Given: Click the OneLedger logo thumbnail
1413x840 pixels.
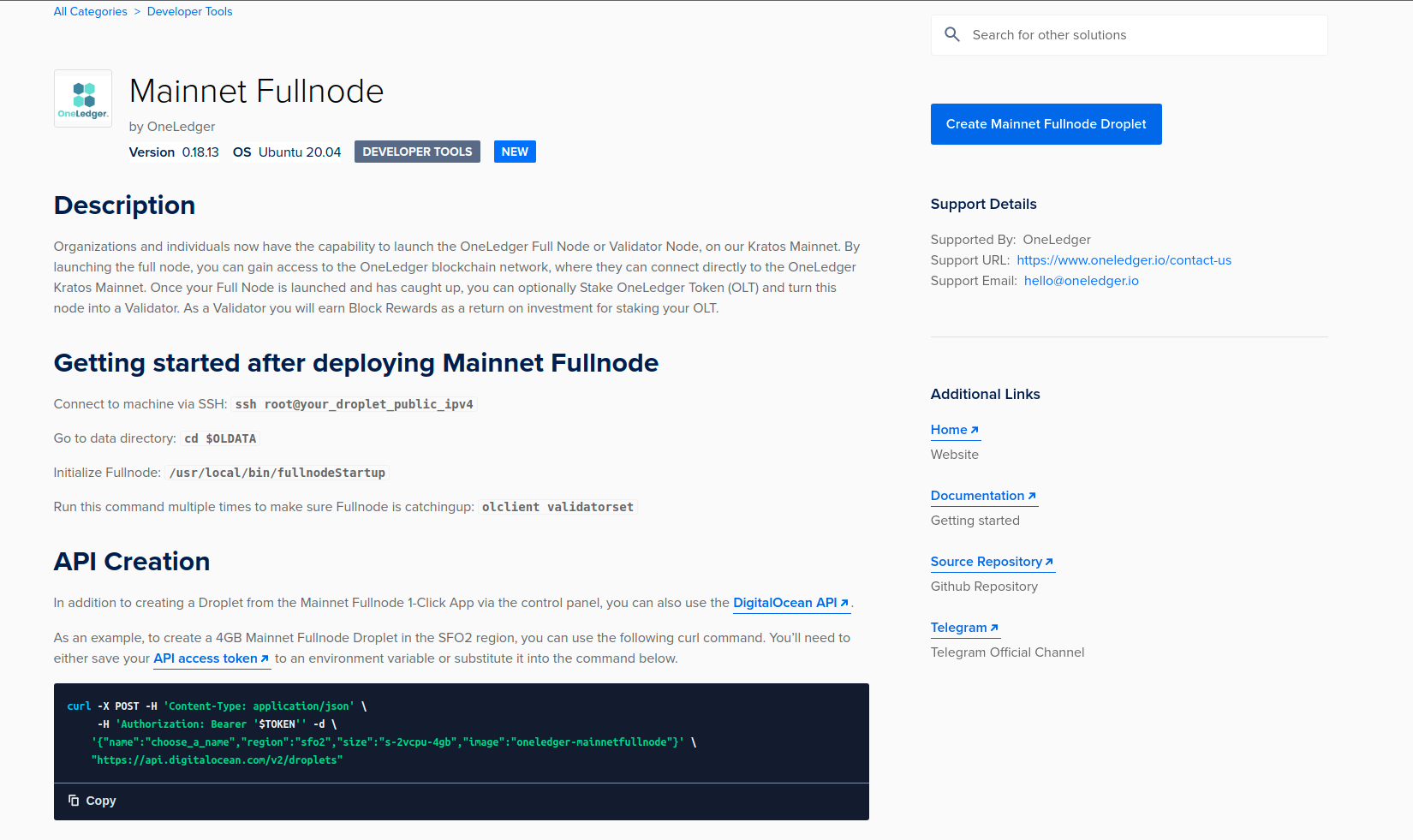Looking at the screenshot, I should [x=83, y=98].
